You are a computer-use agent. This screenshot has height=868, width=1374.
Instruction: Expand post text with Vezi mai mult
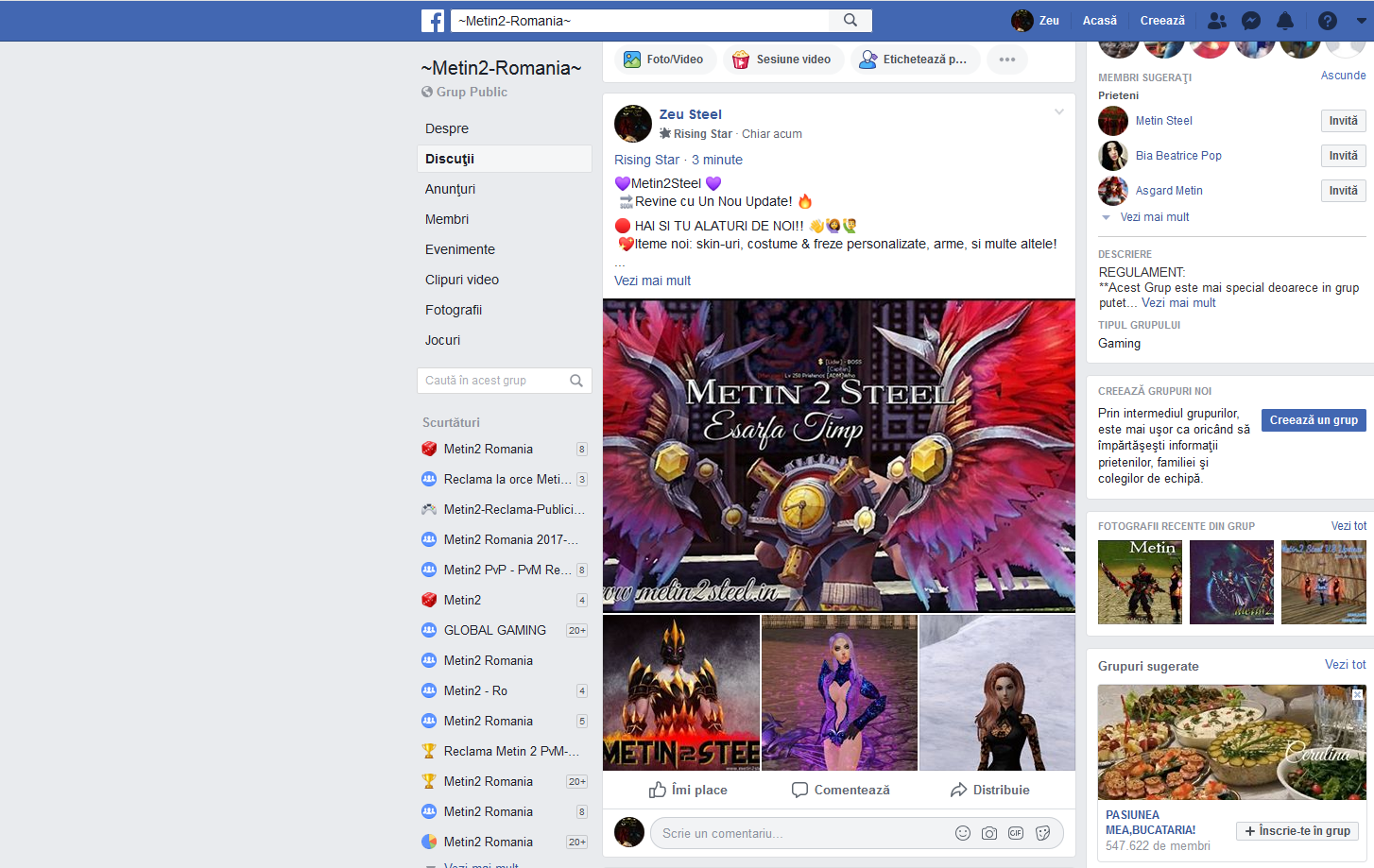point(652,281)
